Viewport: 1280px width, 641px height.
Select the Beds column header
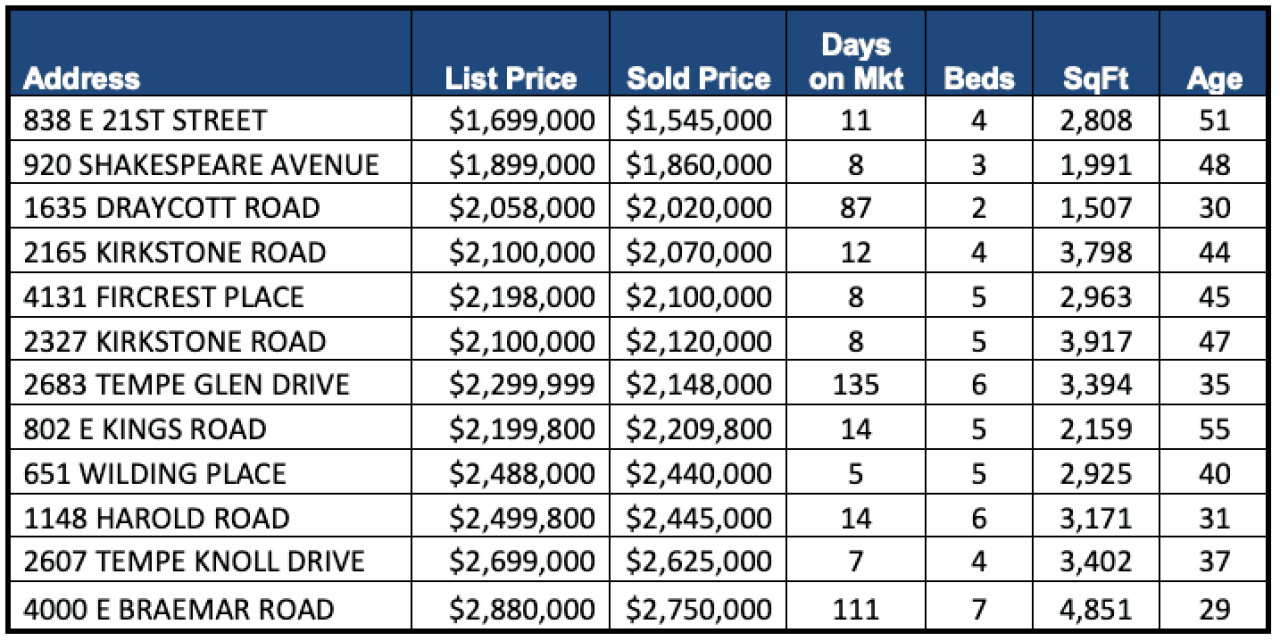pyautogui.click(x=978, y=79)
